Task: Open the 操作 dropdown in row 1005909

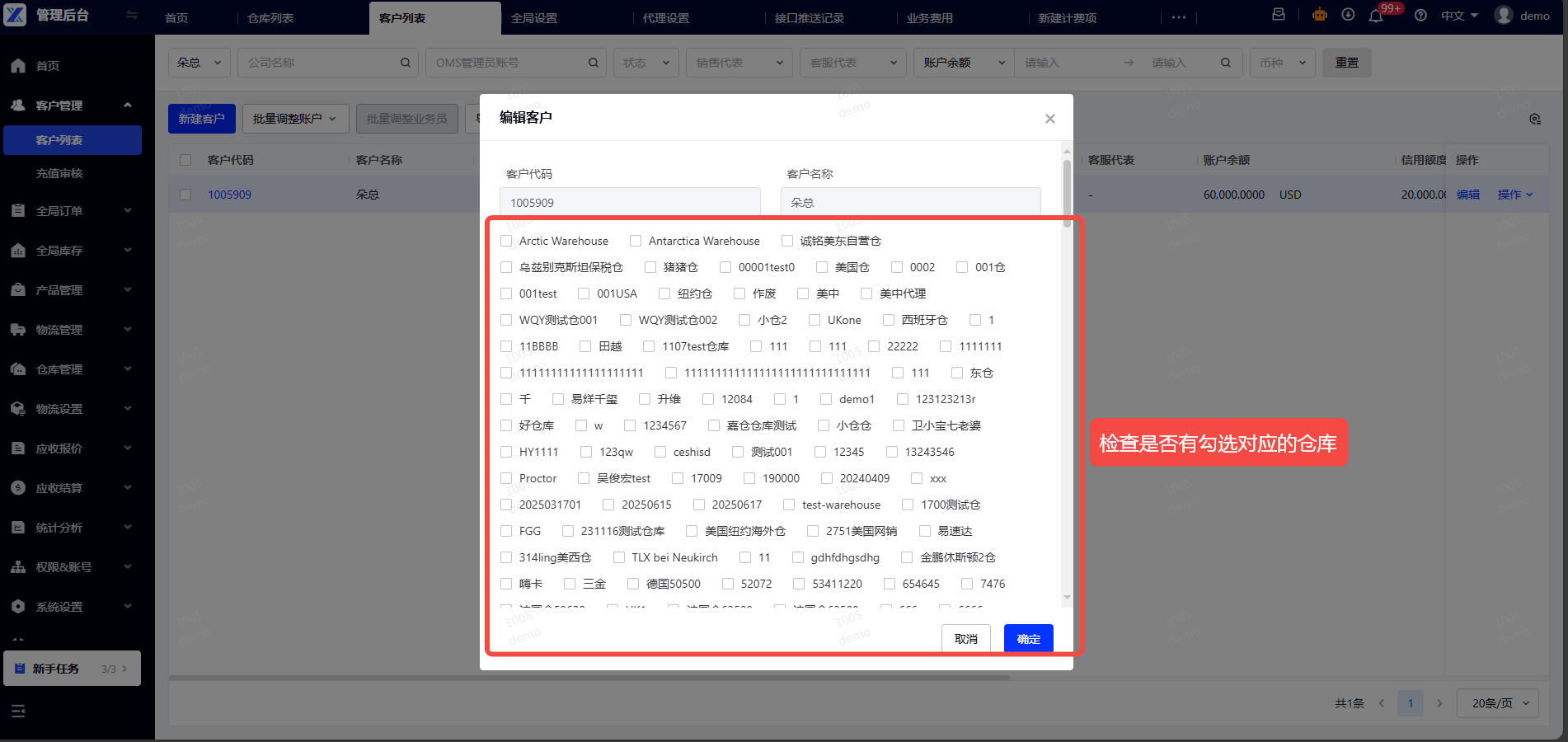Action: click(x=1515, y=195)
